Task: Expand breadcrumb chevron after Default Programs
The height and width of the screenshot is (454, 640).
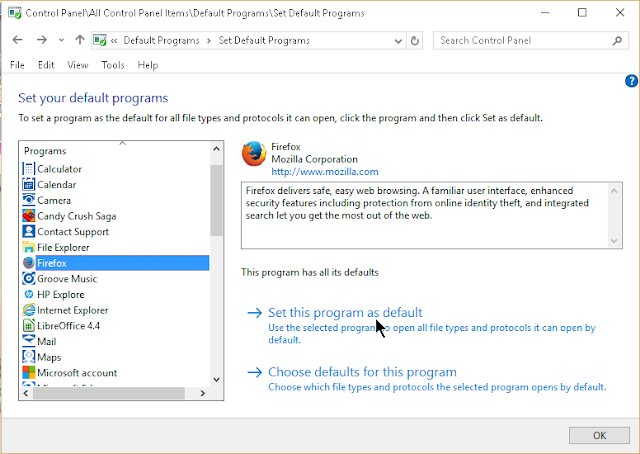Action: pyautogui.click(x=209, y=41)
